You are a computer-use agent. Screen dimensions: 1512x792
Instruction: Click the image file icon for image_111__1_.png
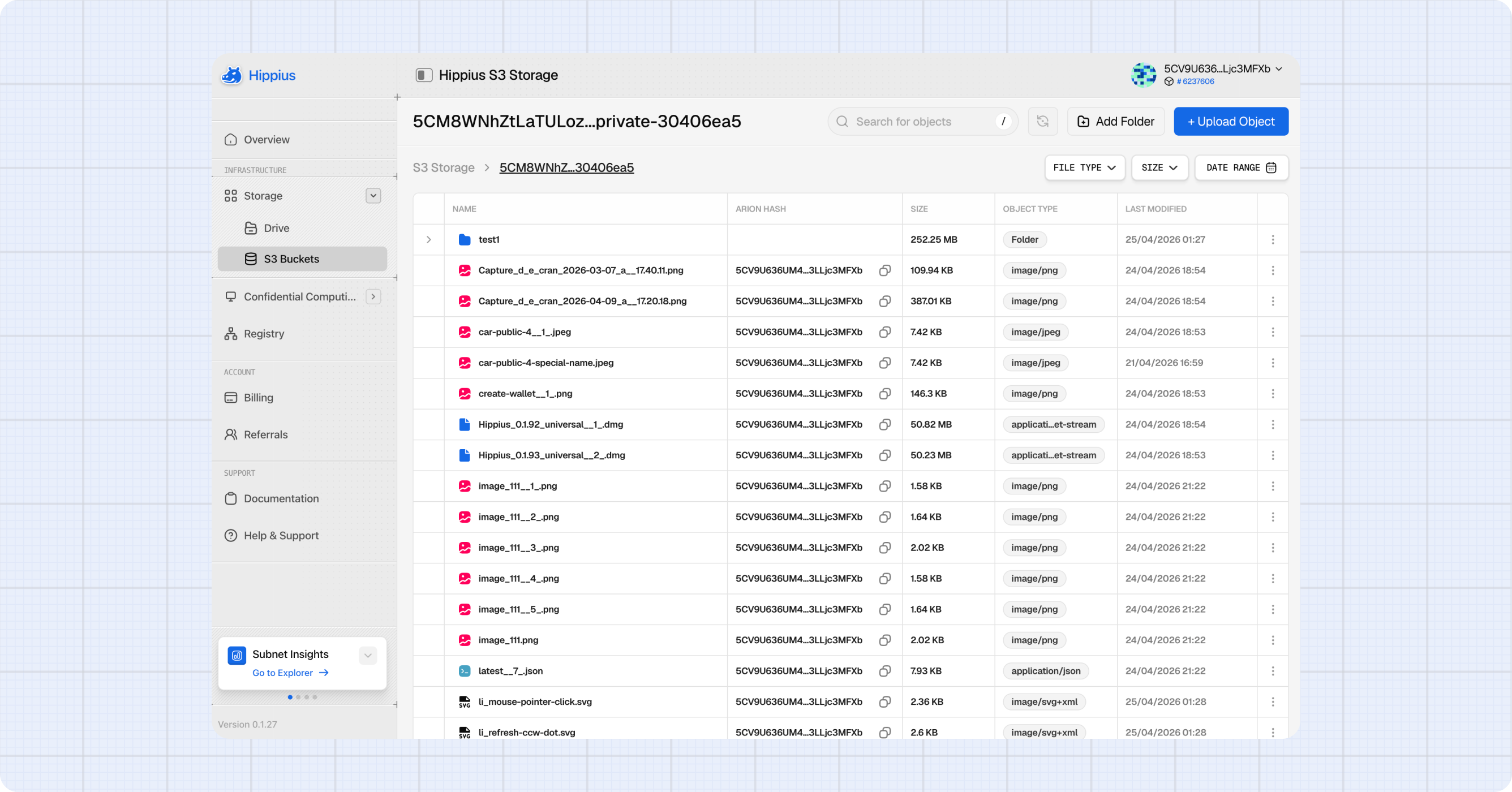pyautogui.click(x=464, y=486)
